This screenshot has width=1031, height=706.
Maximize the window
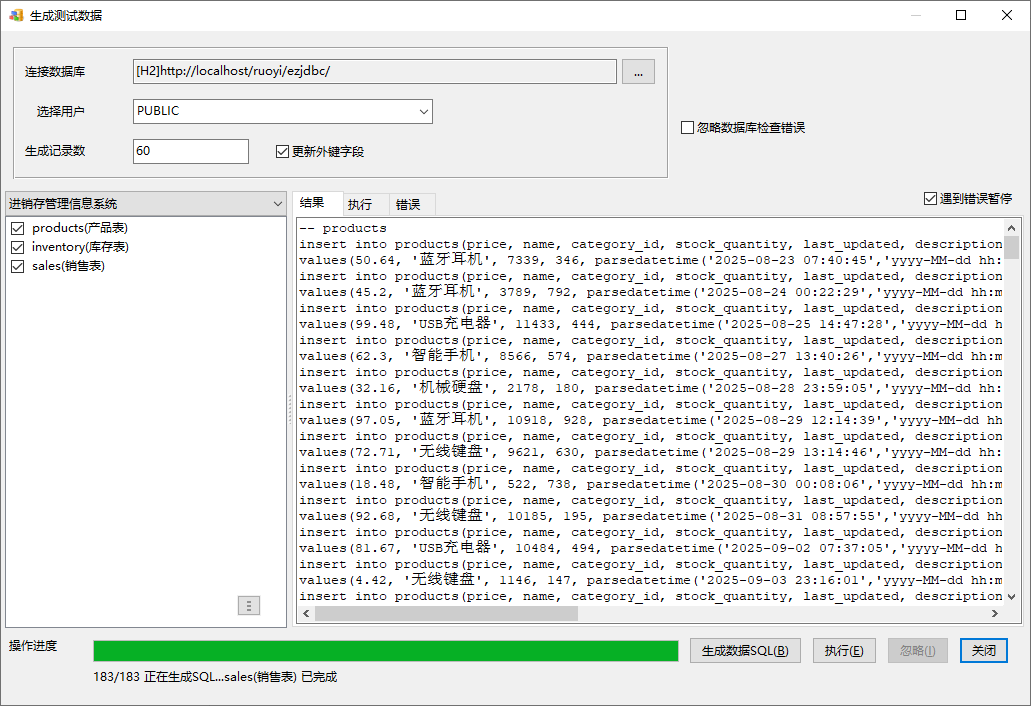(x=961, y=15)
